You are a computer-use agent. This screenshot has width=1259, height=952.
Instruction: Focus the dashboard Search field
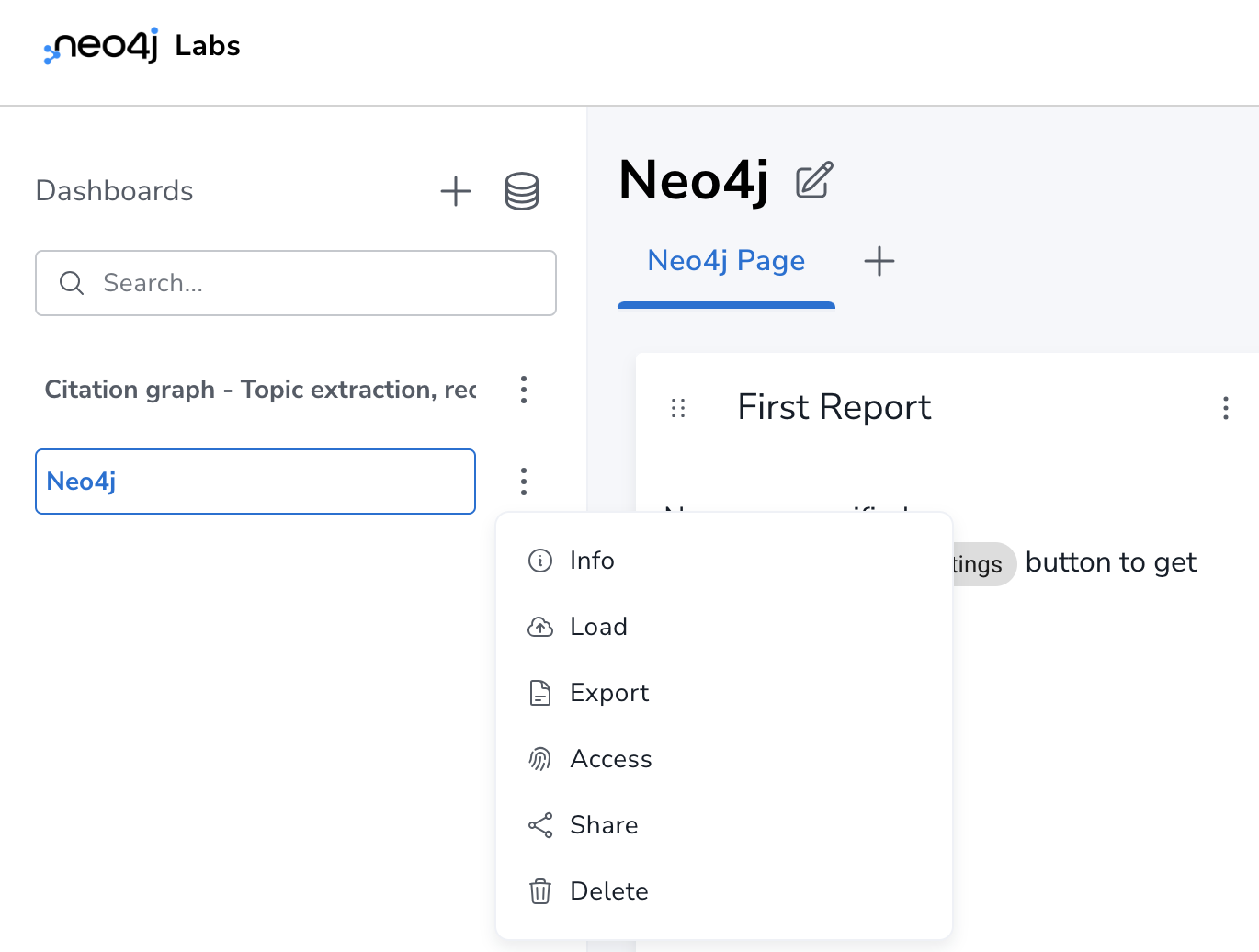point(296,283)
